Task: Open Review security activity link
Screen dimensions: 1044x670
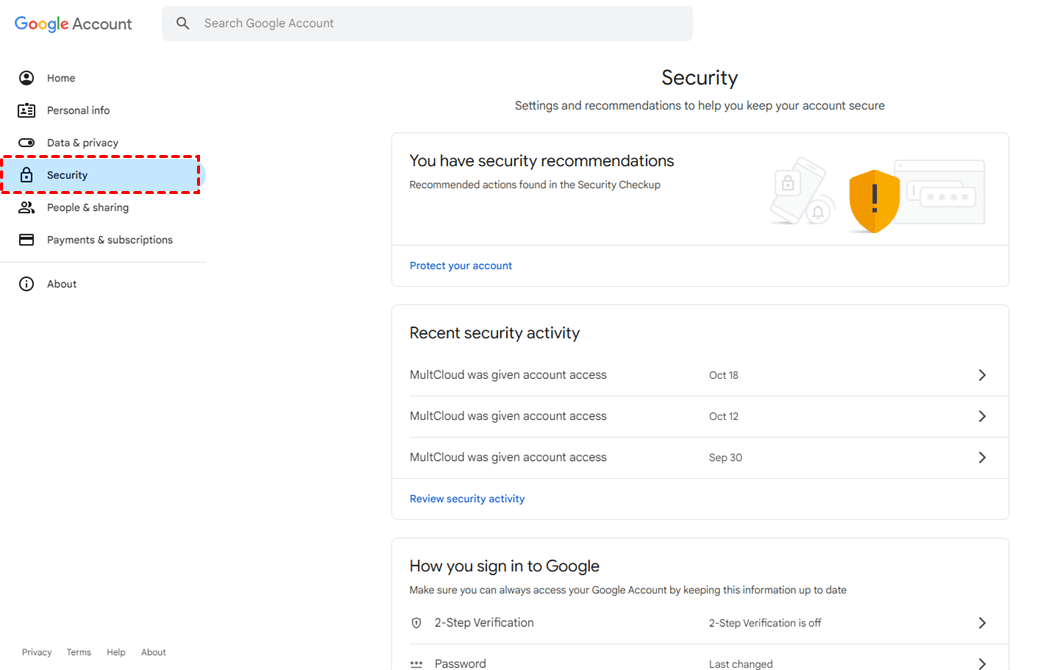Action: (x=467, y=499)
